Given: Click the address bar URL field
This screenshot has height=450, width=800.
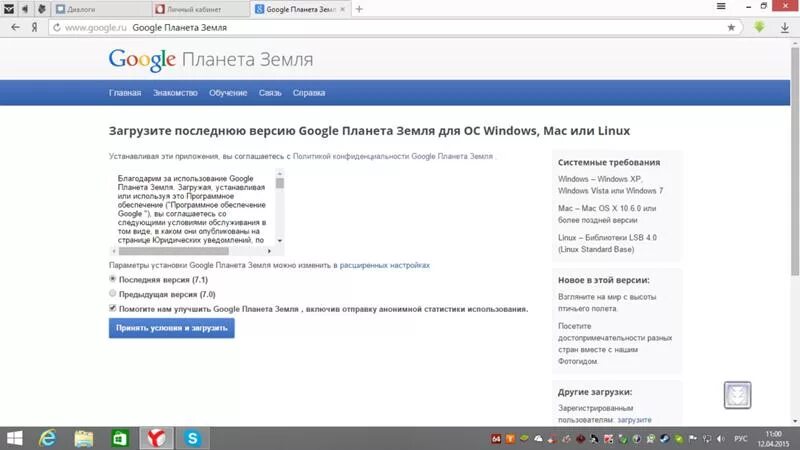Looking at the screenshot, I should 393,28.
